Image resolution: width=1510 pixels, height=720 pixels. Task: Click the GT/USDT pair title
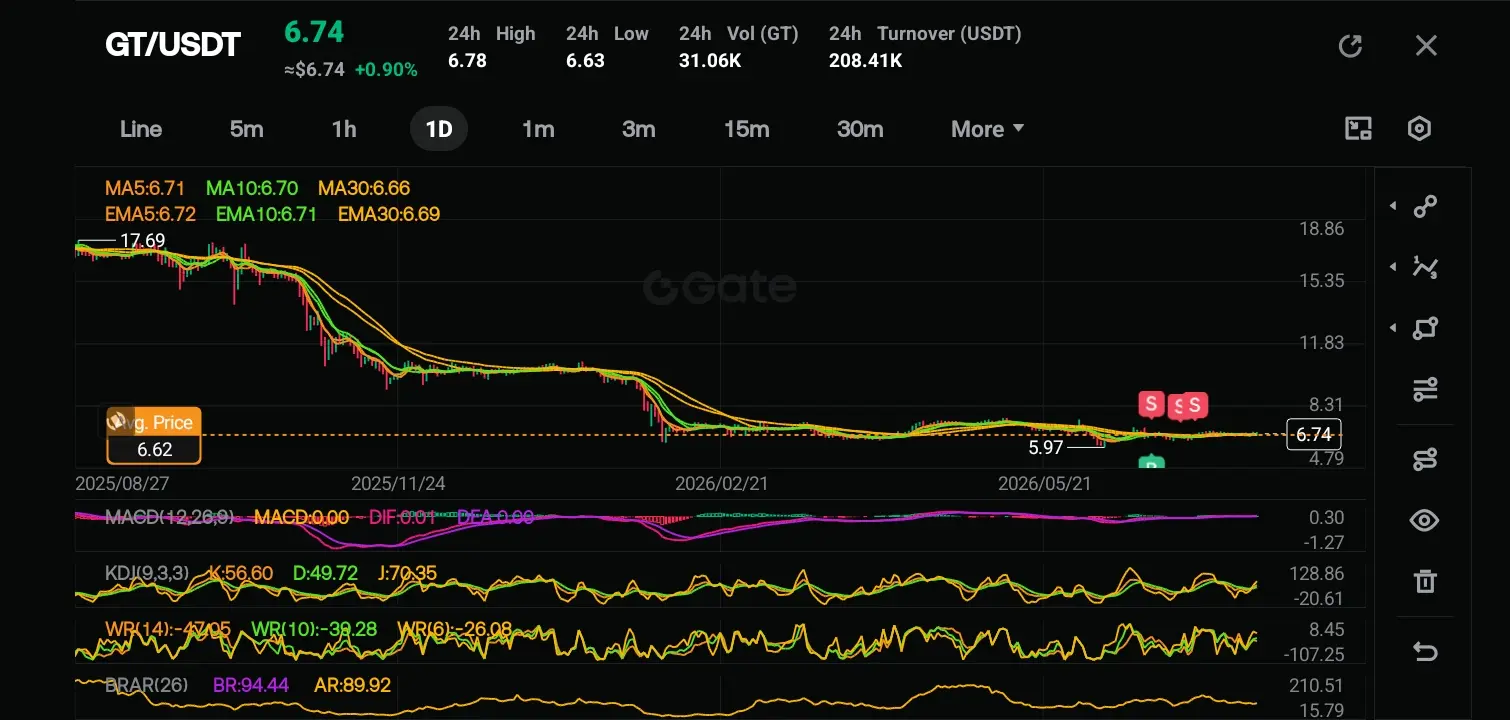[173, 45]
